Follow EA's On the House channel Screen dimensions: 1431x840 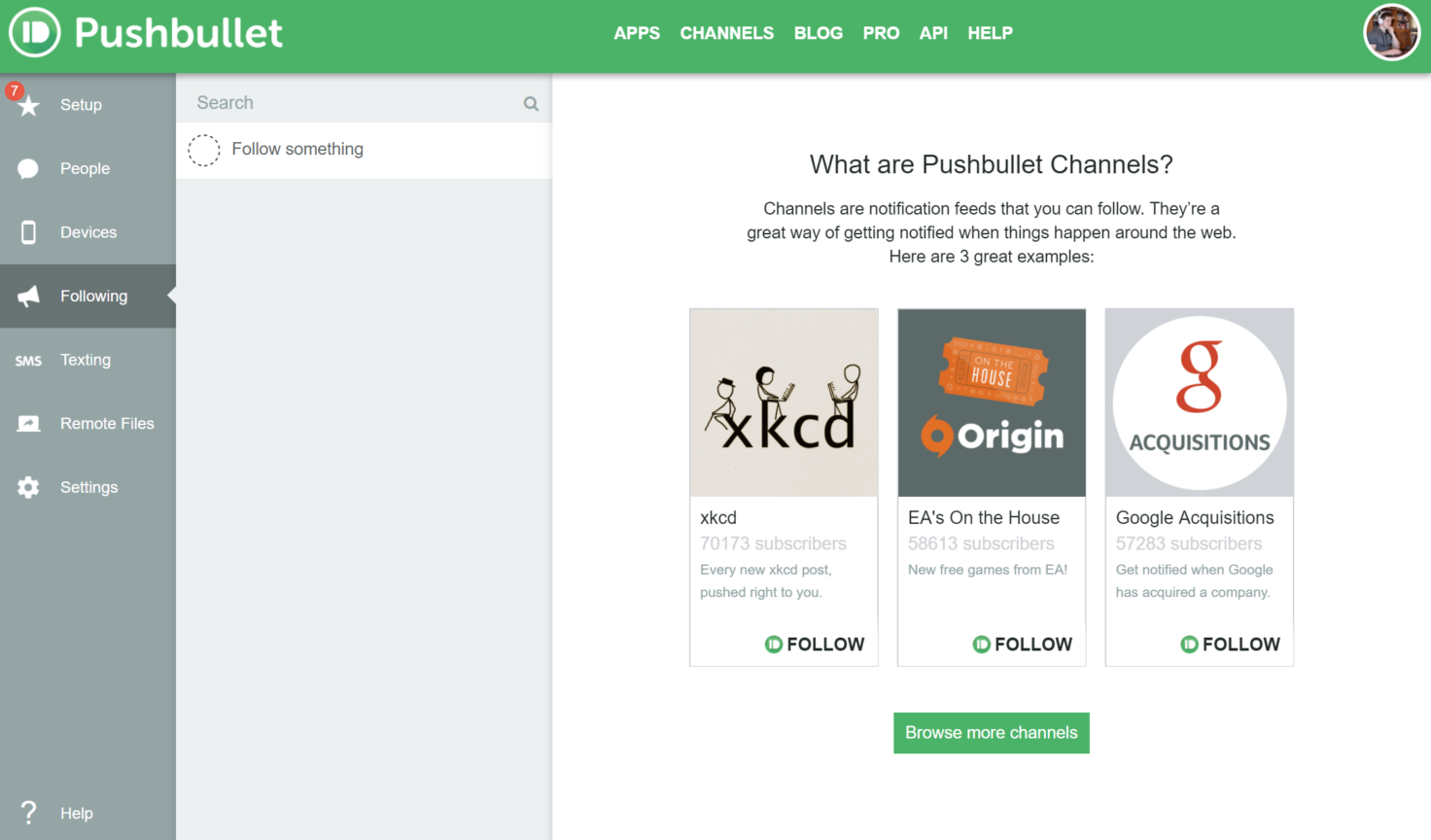coord(1022,644)
